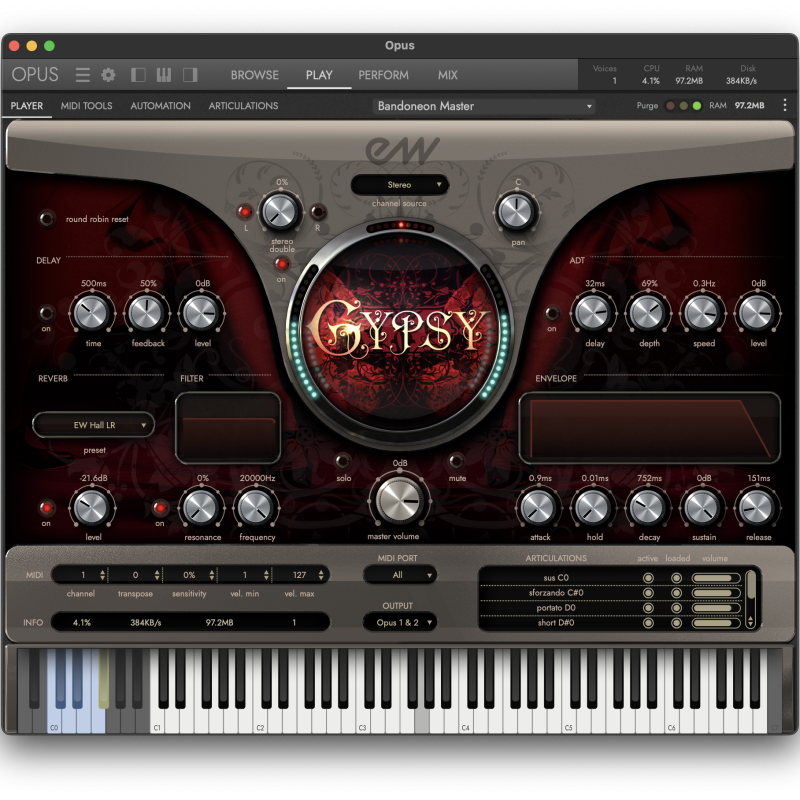Switch to the MIX page
The image size is (800, 800).
coord(447,75)
